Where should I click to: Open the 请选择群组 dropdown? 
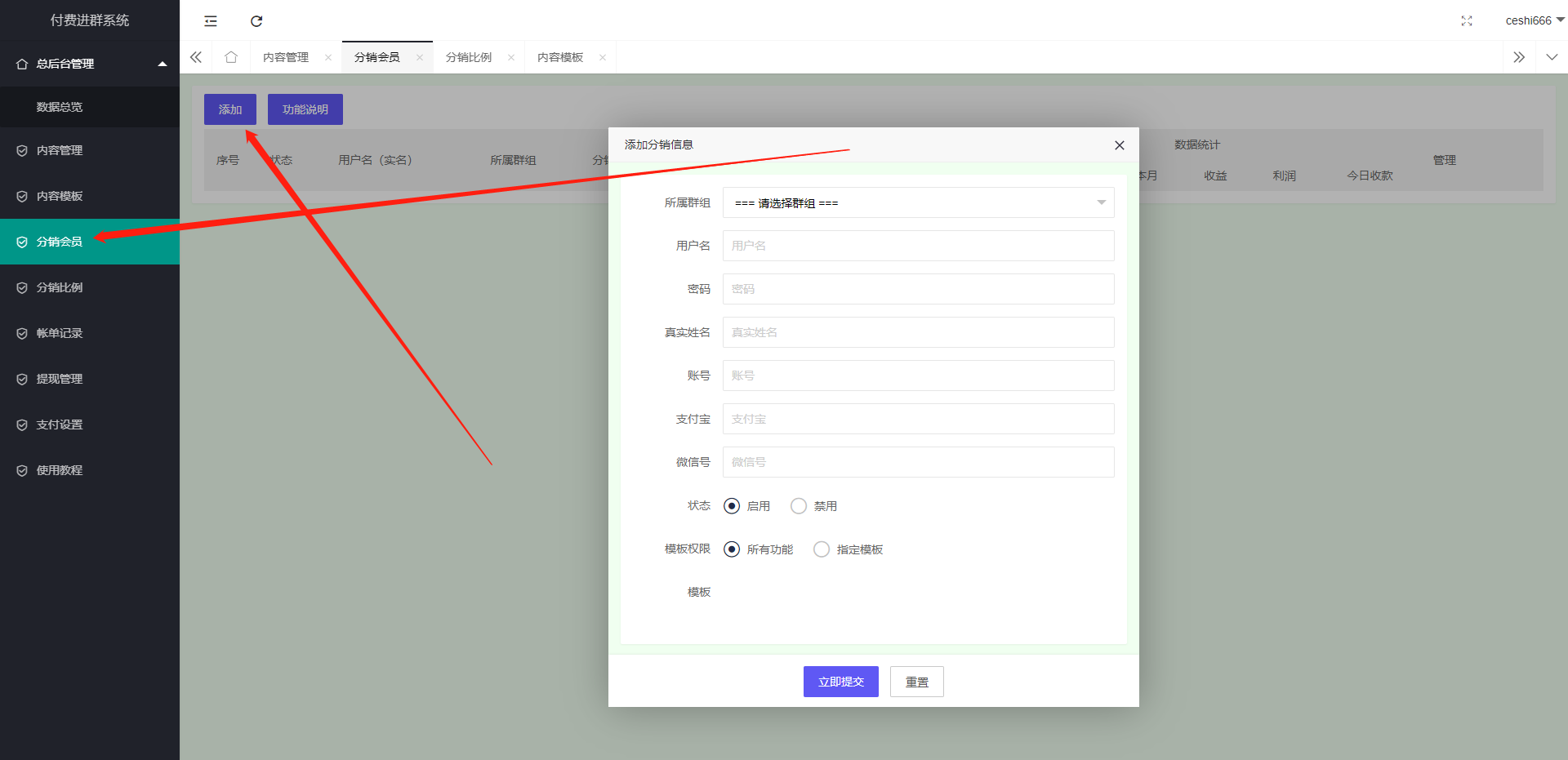[x=917, y=202]
